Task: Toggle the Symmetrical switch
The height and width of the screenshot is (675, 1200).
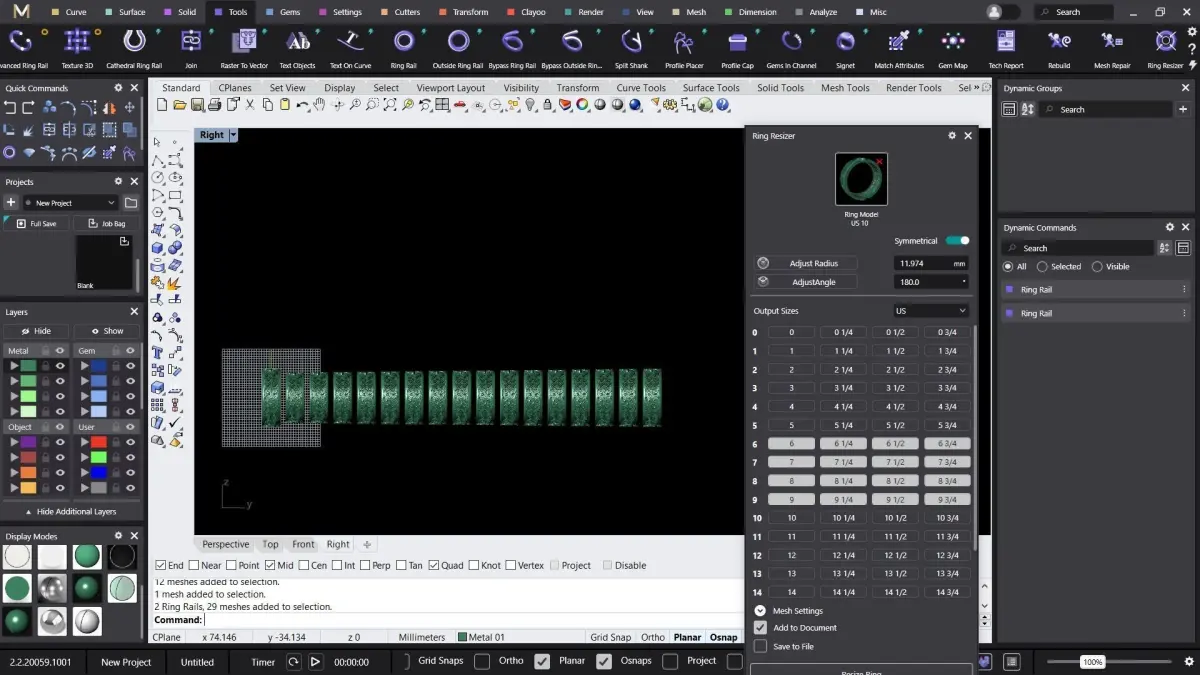Action: tap(957, 241)
